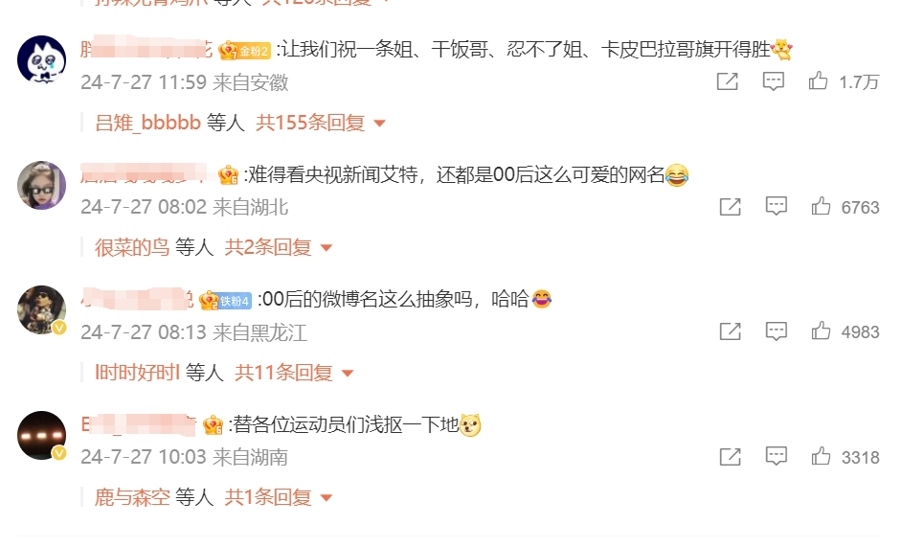Open 吕雉_bbbbb user profile link
This screenshot has width=900, height=547.
(x=148, y=123)
